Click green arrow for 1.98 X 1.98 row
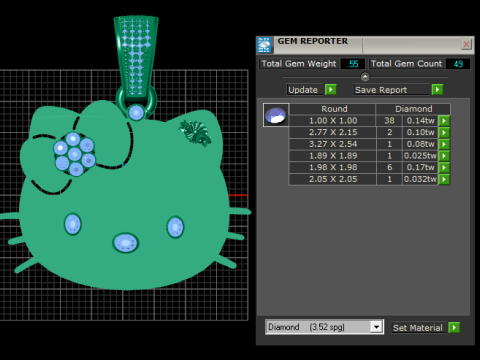 pyautogui.click(x=444, y=167)
